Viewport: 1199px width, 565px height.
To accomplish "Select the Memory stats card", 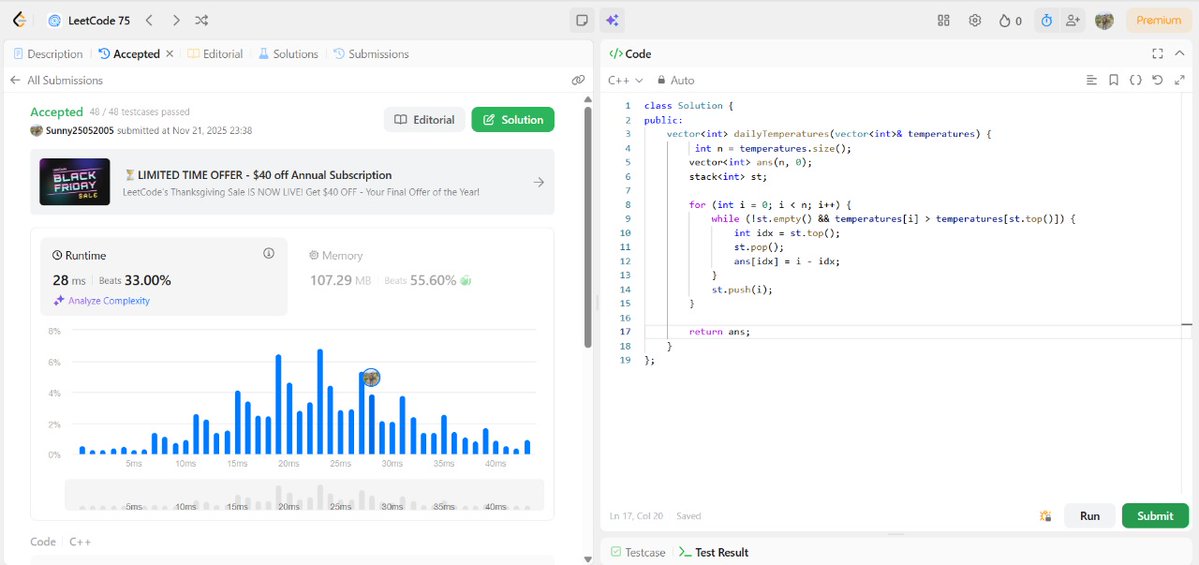I will (x=421, y=276).
